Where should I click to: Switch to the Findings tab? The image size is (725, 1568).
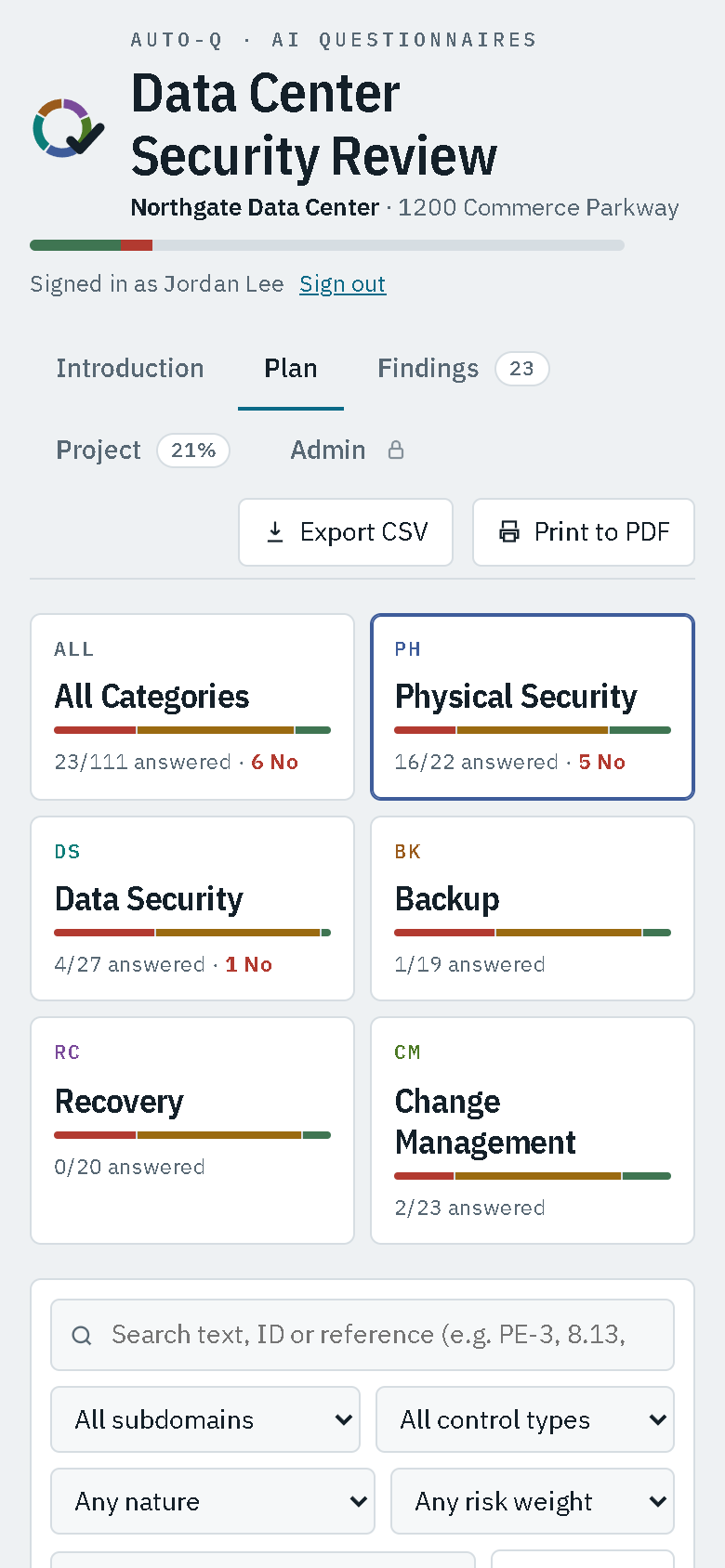(x=463, y=369)
